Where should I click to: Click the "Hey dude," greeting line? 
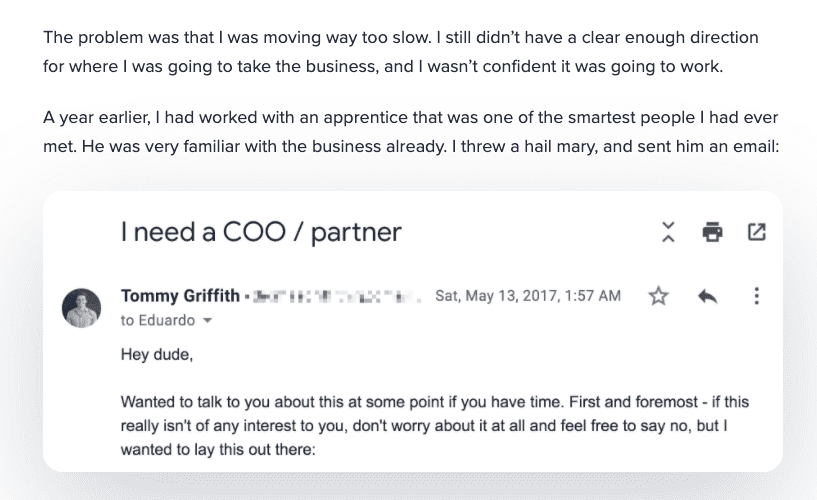(157, 355)
